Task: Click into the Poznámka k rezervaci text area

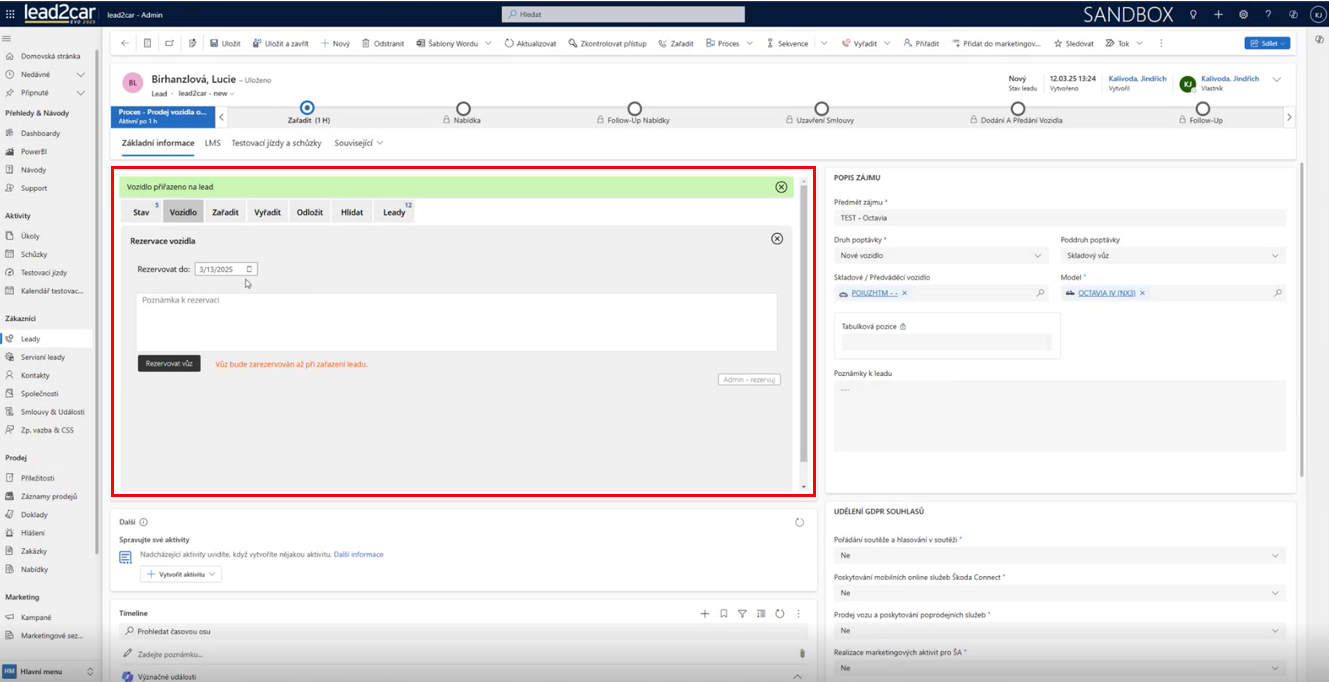Action: click(x=456, y=321)
